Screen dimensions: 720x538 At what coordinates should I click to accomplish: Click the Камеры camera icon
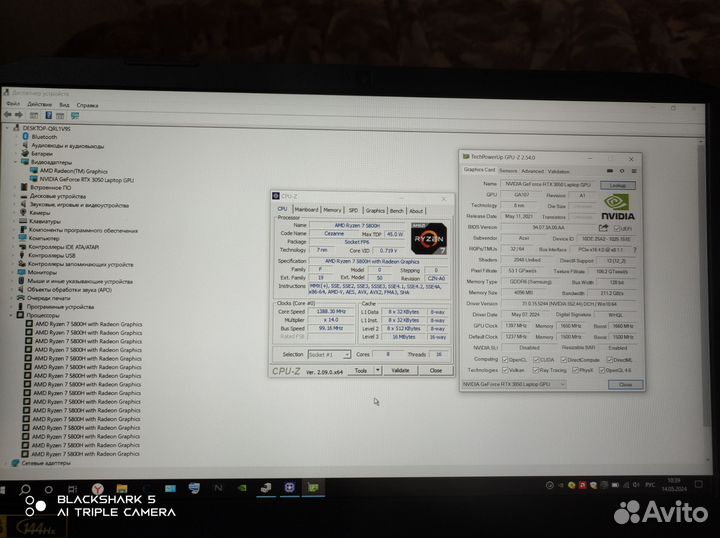23,213
